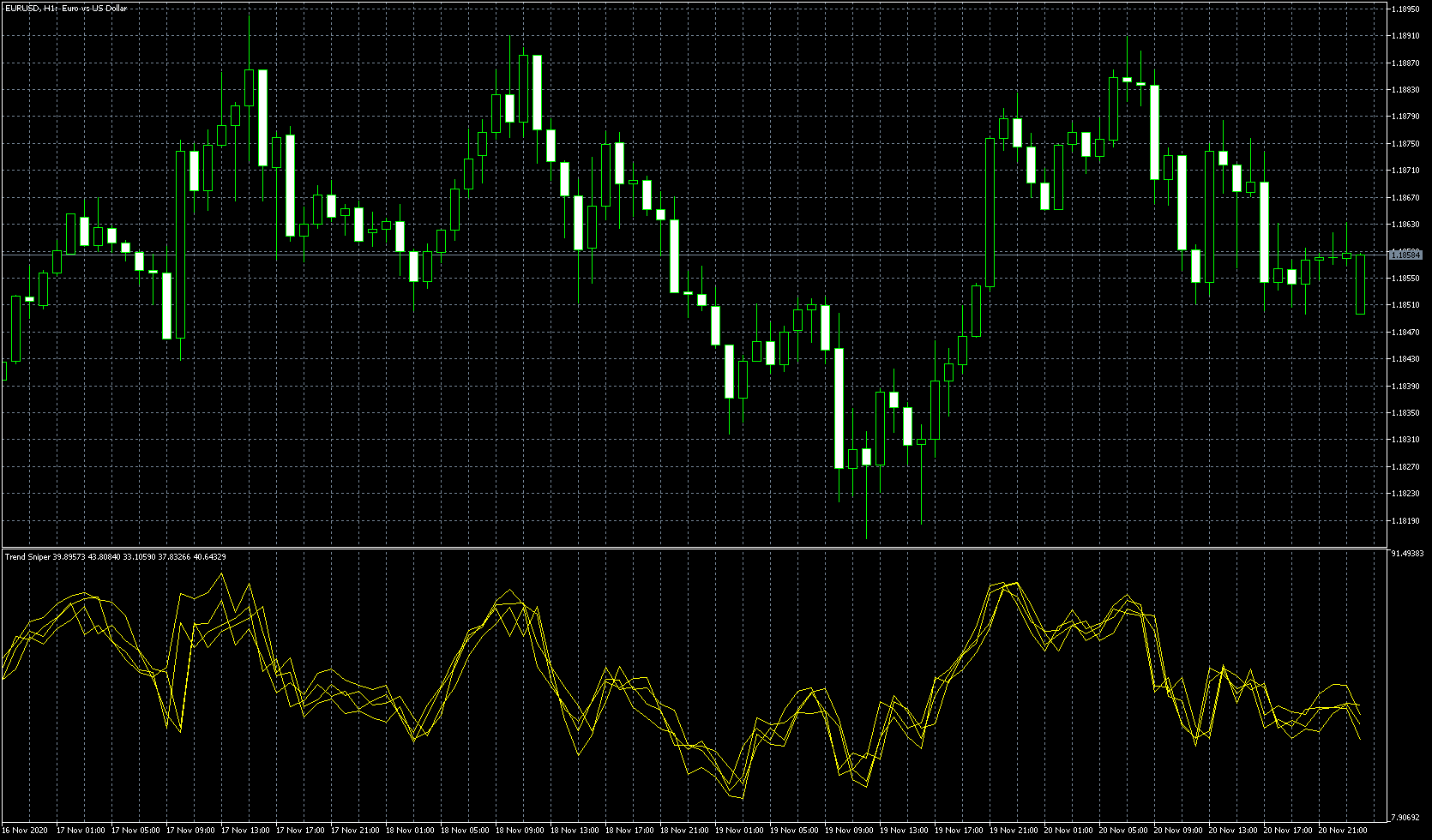Click price axis label 1.18750
Viewport: 1432px width, 840px height.
(x=1406, y=144)
